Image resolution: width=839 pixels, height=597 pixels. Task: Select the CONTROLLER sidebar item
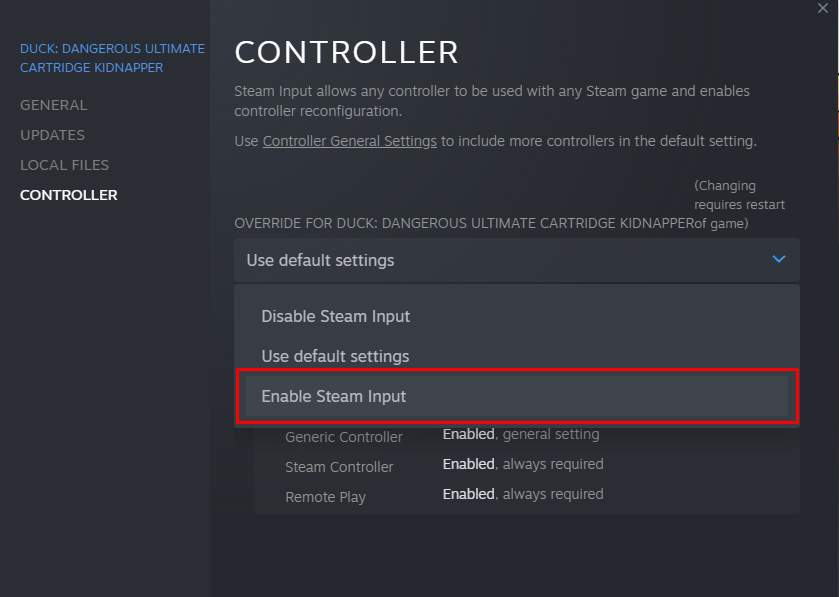click(x=69, y=195)
